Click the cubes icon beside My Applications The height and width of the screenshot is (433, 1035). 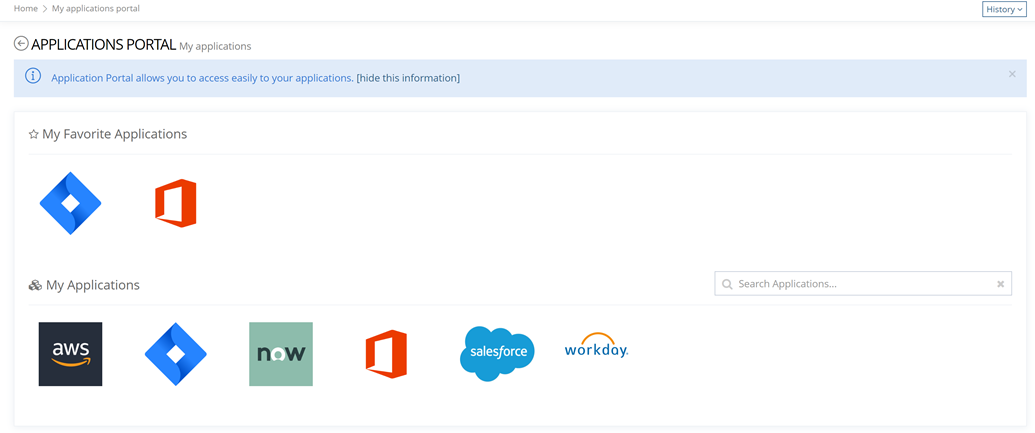click(x=35, y=286)
